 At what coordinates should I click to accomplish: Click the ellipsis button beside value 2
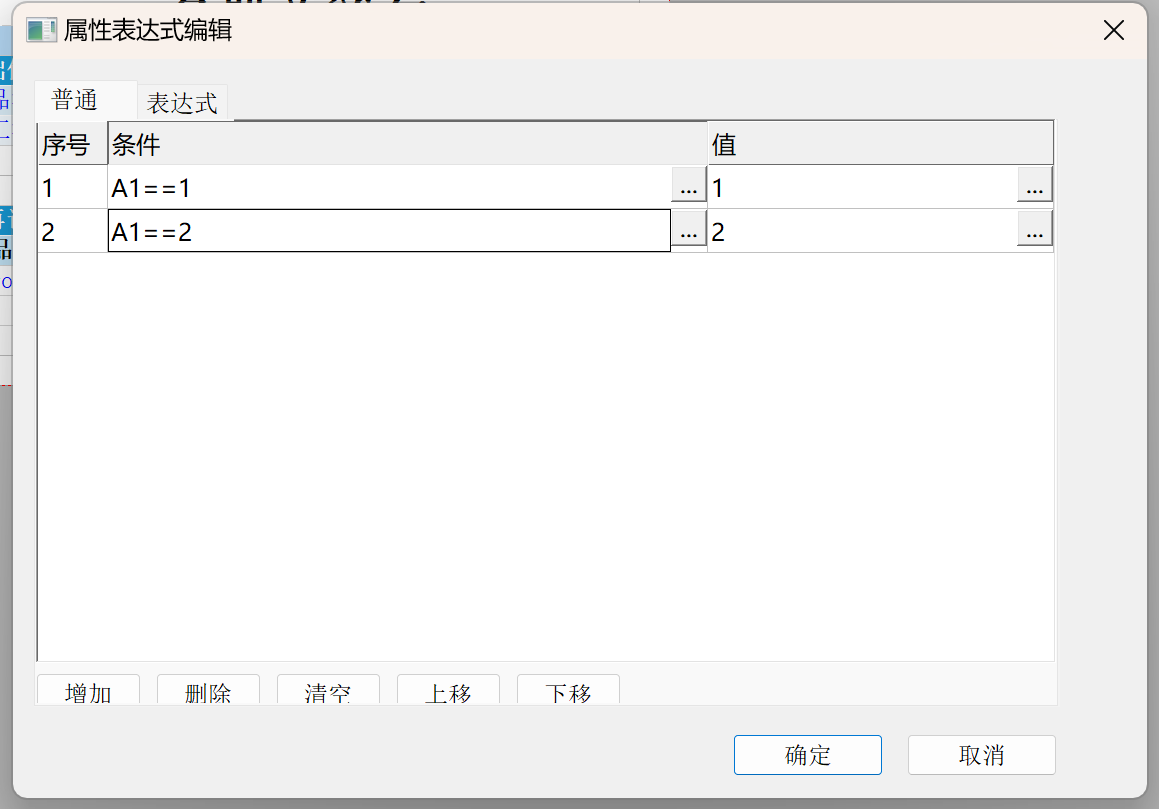pos(1035,231)
